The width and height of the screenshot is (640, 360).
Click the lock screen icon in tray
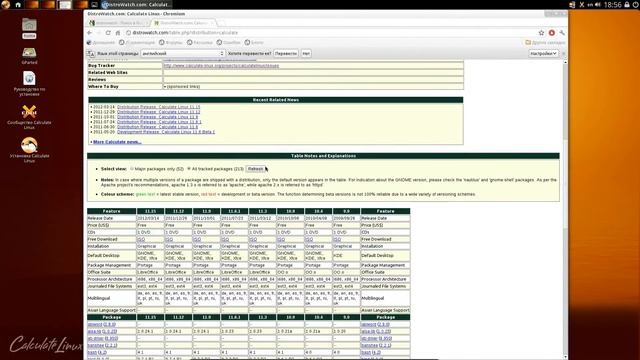click(627, 4)
